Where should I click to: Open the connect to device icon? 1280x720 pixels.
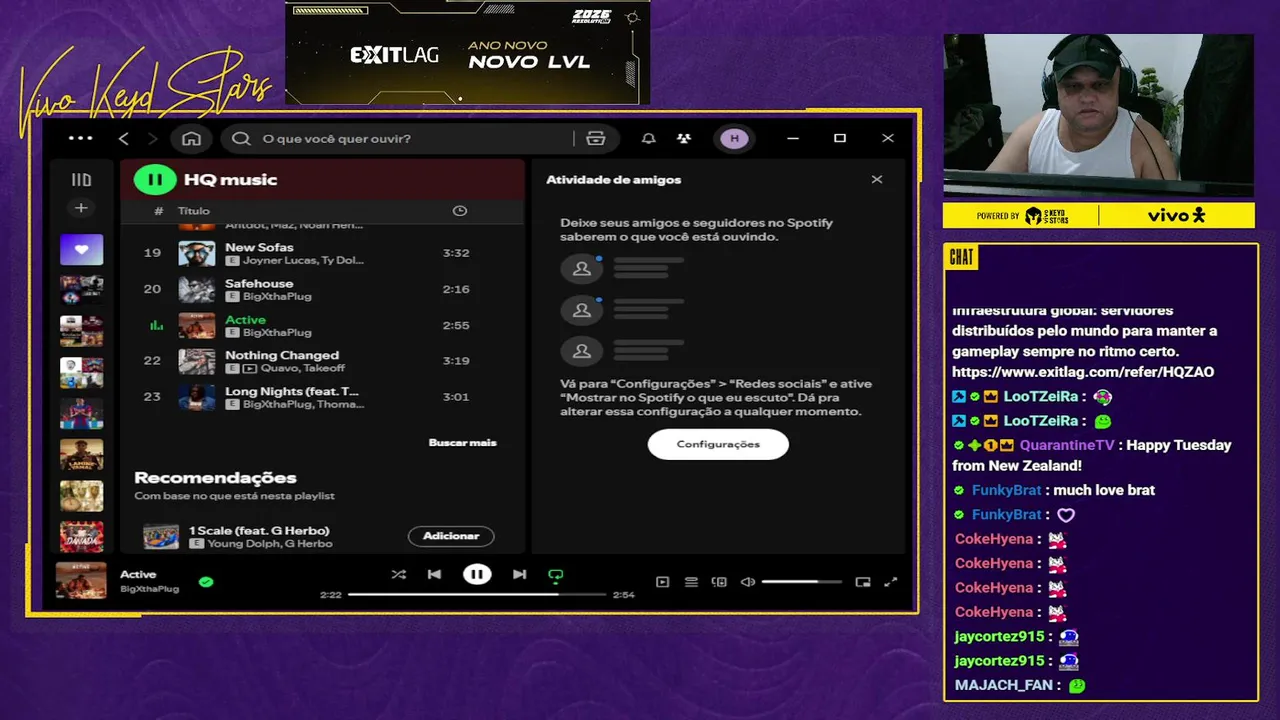point(719,582)
